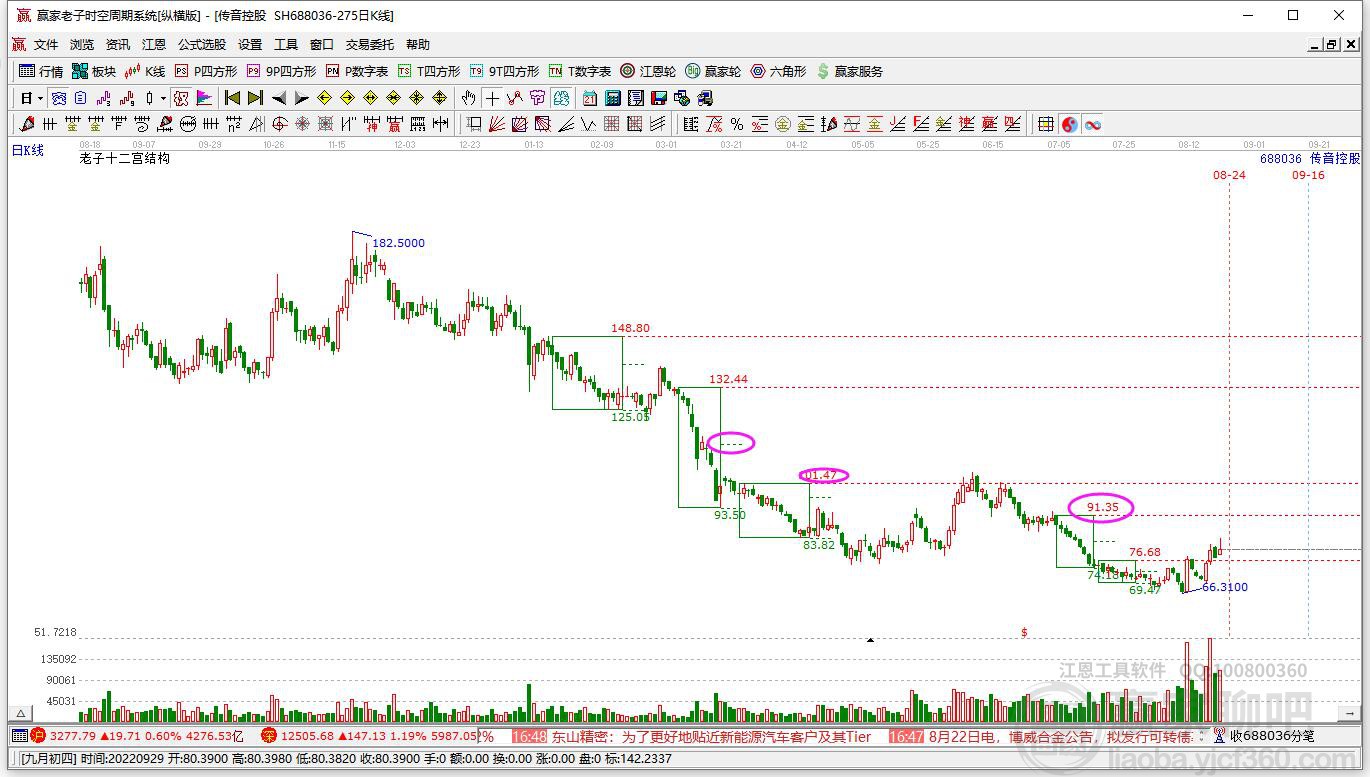The height and width of the screenshot is (777, 1370).
Task: Open the calendar icon showing 21
Action: pos(590,98)
